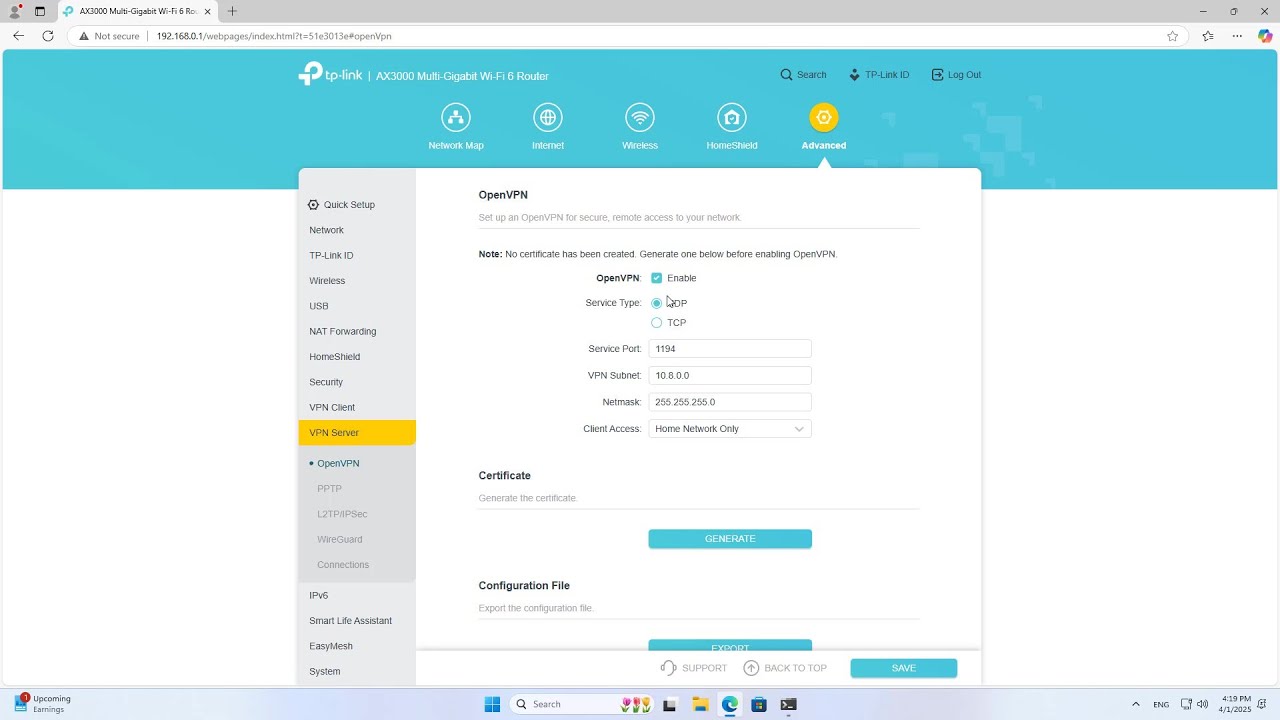The width and height of the screenshot is (1280, 720).
Task: Select the PPTP submenu item
Action: tap(329, 489)
